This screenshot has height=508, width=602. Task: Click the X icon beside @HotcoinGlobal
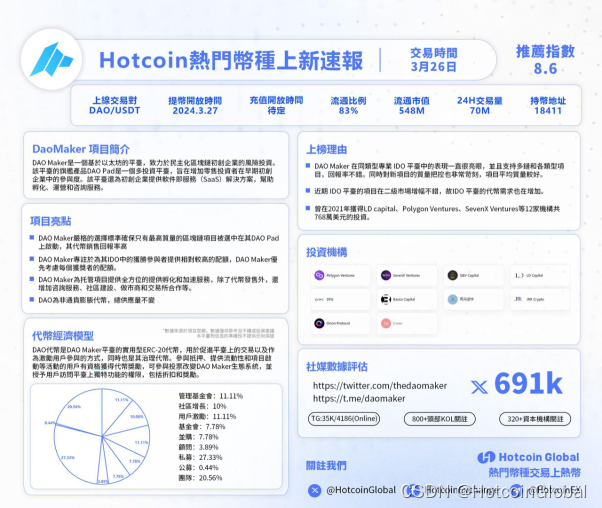pyautogui.click(x=314, y=490)
